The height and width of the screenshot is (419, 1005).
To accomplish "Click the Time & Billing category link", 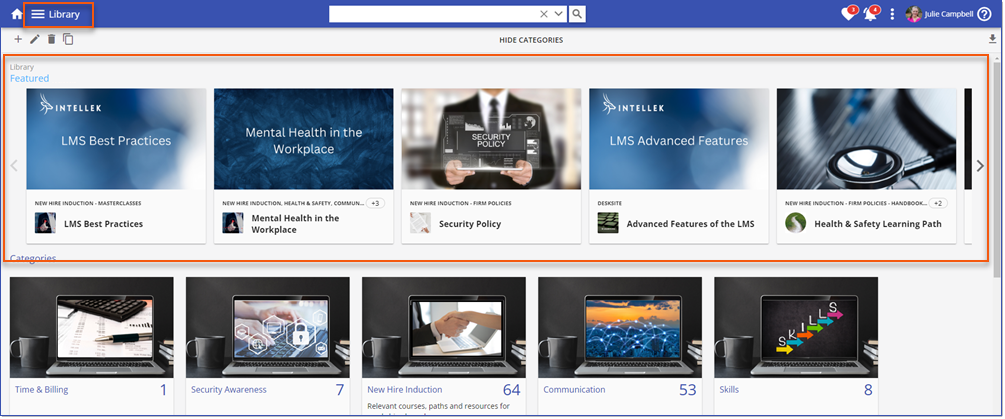I will [42, 389].
